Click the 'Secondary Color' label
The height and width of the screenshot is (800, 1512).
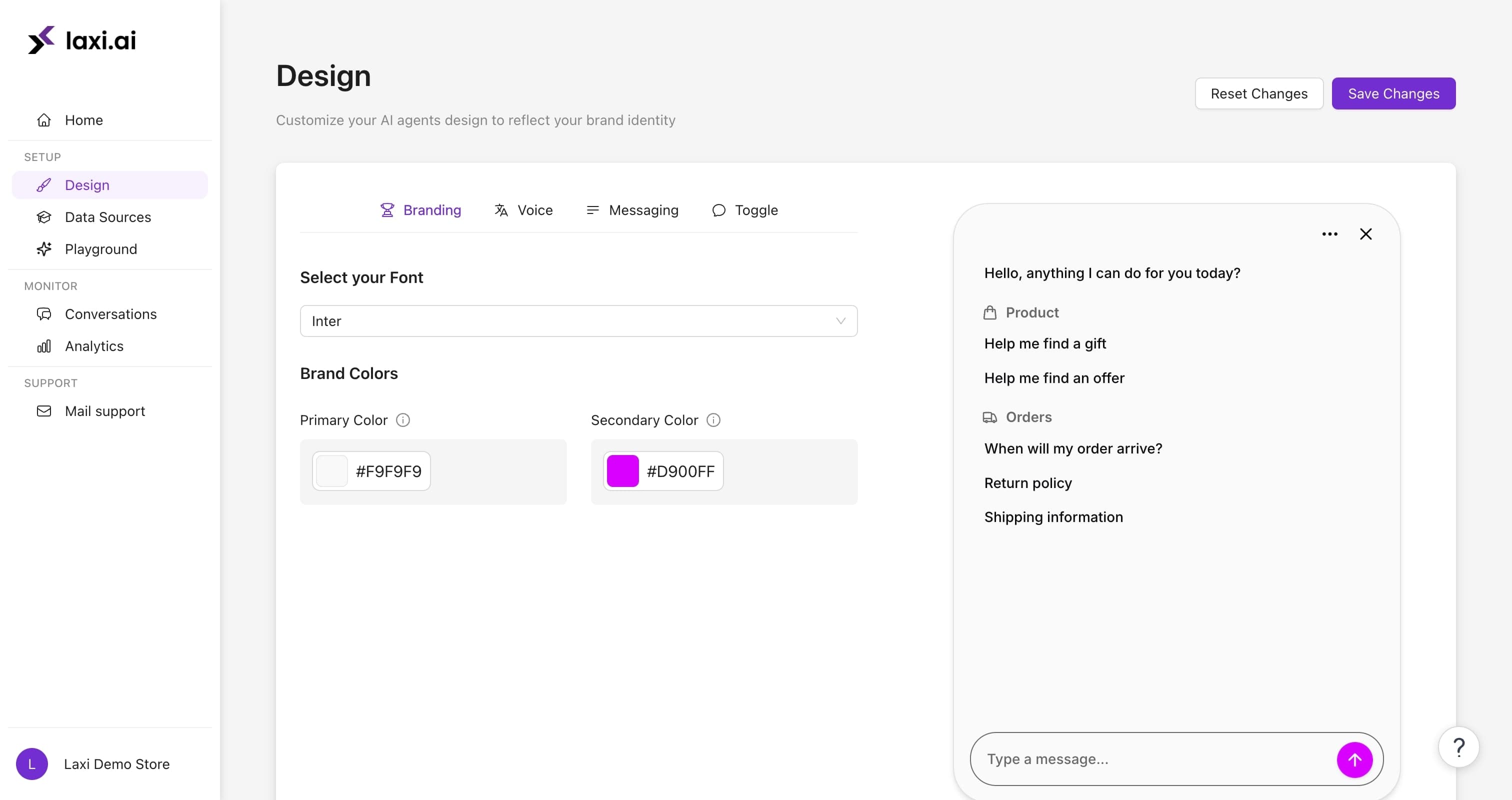644,420
